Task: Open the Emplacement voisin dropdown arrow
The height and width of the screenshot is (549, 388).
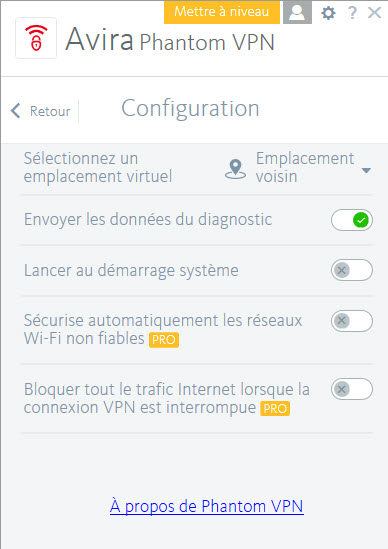Action: tap(366, 171)
